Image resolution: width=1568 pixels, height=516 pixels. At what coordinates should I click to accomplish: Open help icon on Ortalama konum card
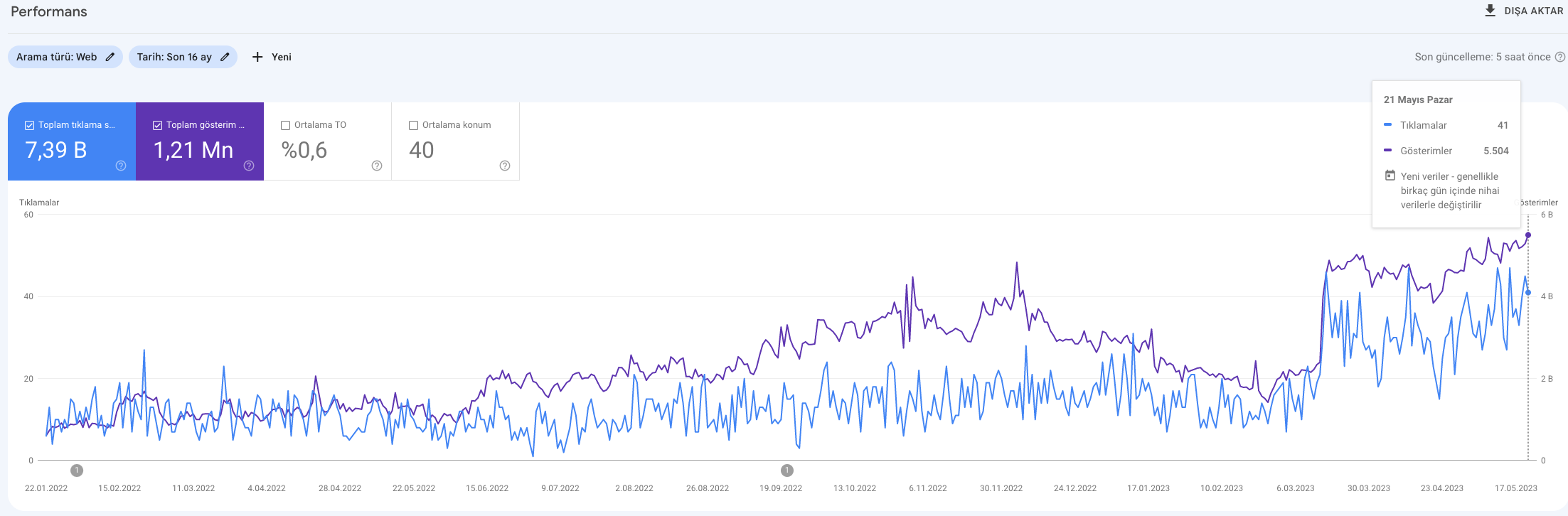coord(505,166)
